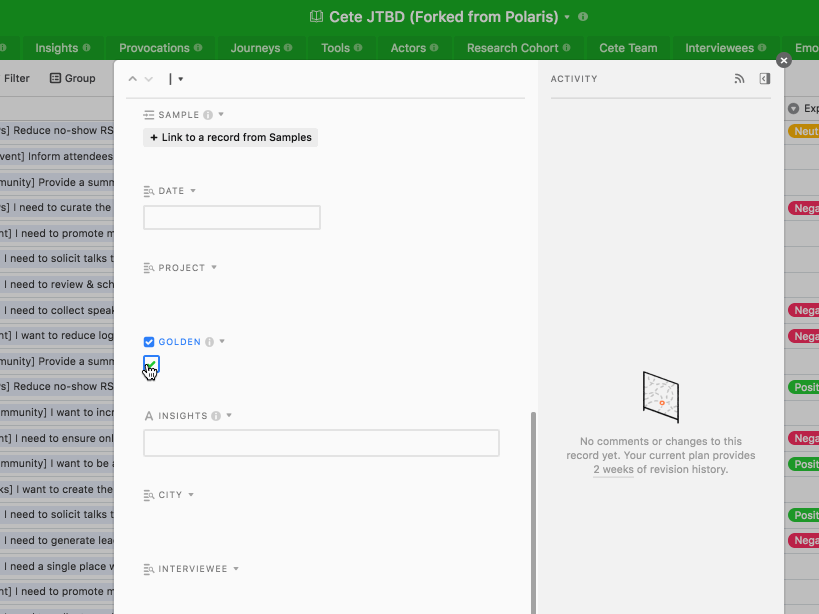819x614 pixels.
Task: Click inside the empty Date input
Action: (x=231, y=217)
